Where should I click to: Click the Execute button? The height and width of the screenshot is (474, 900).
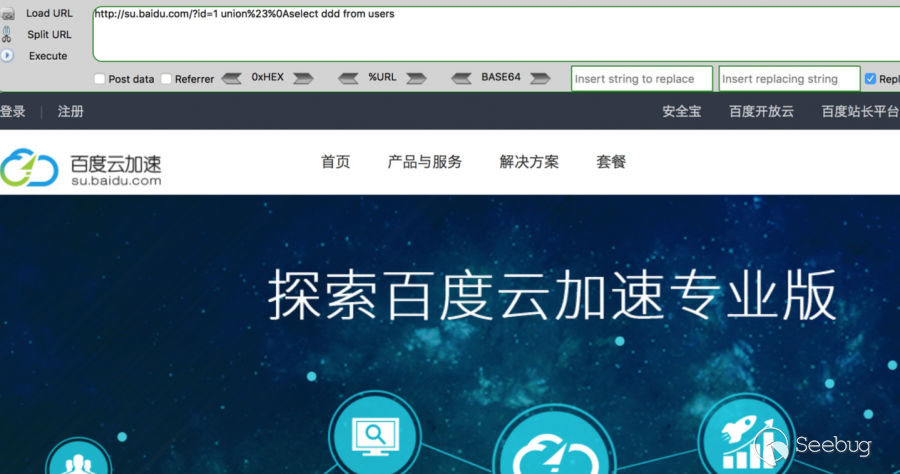coord(48,56)
